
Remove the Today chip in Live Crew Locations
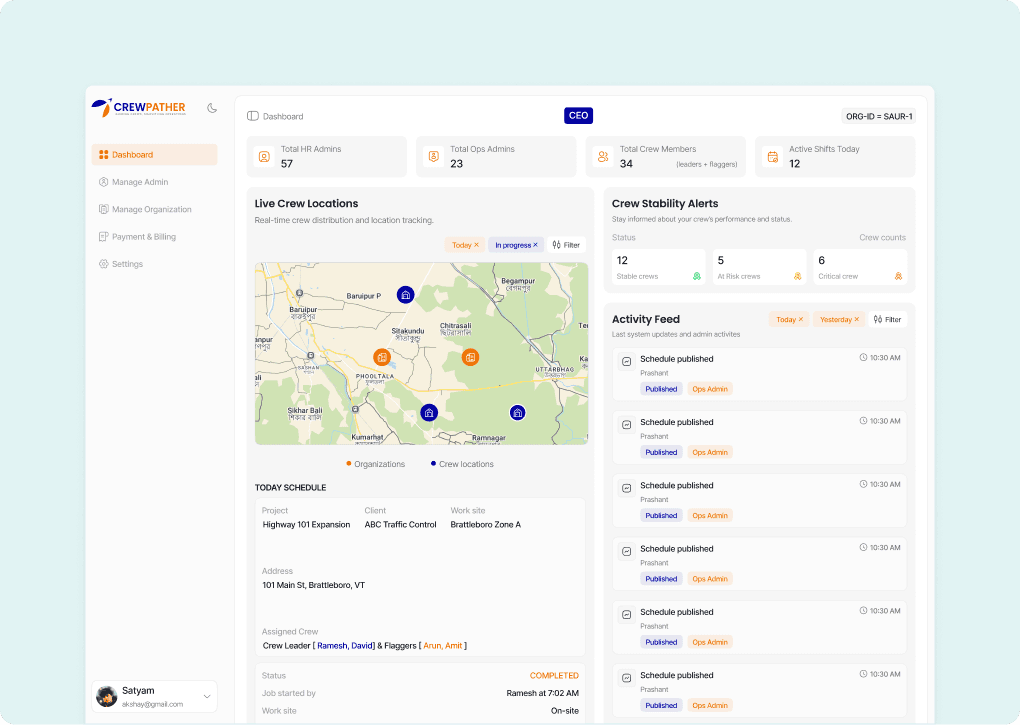click(476, 245)
